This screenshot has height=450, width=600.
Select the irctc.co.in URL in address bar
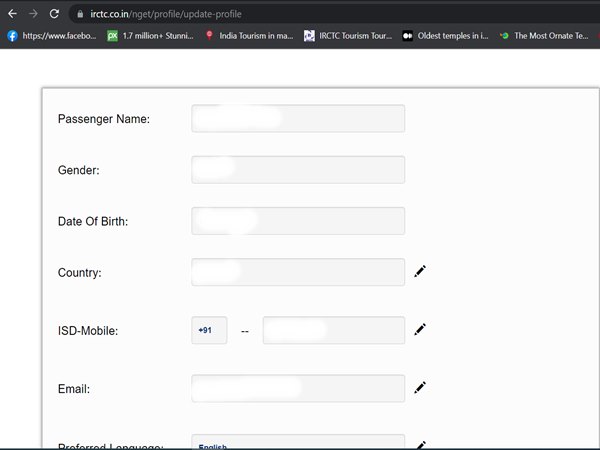coord(166,14)
